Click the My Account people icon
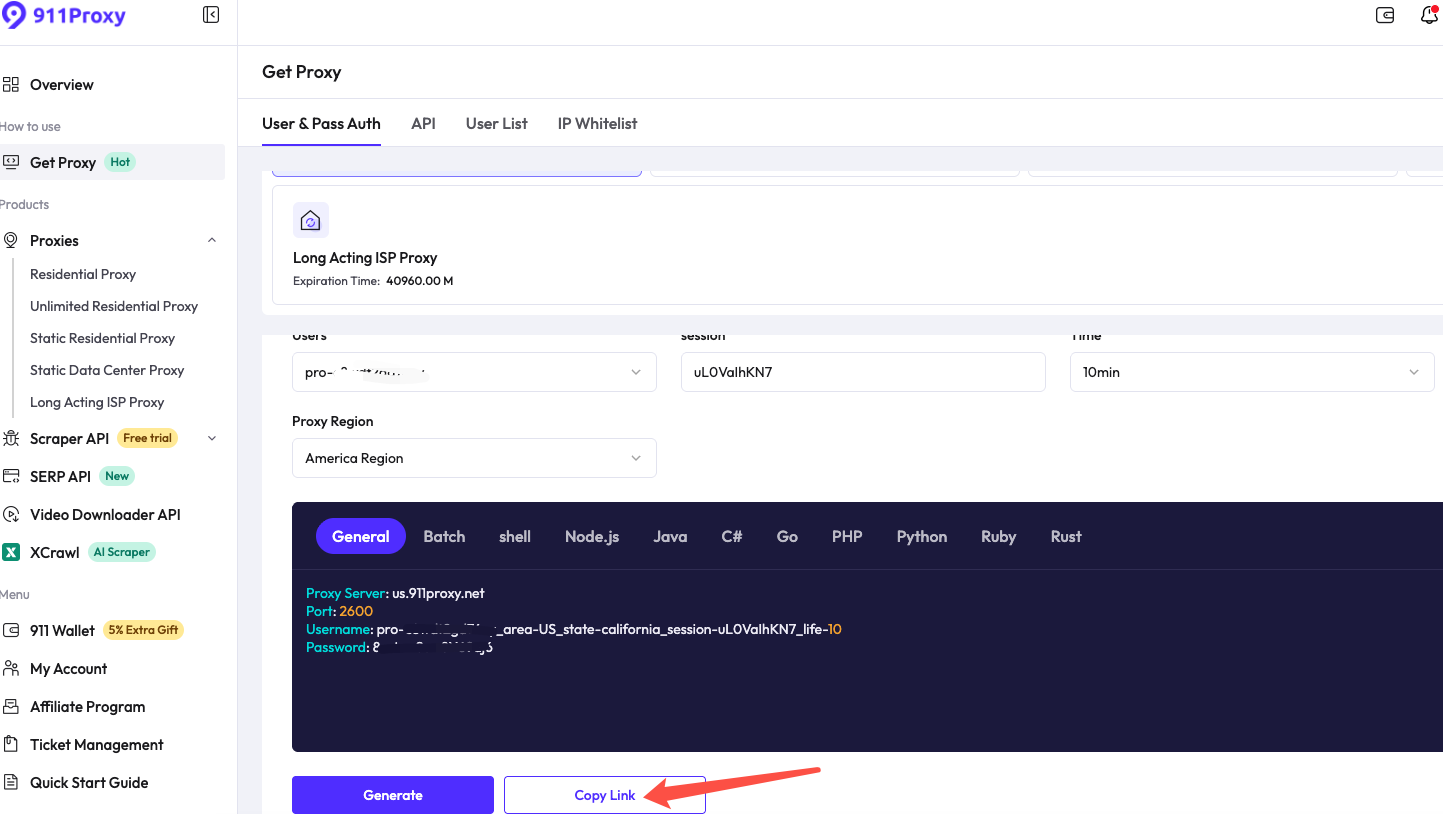Image resolution: width=1443 pixels, height=814 pixels. point(11,668)
